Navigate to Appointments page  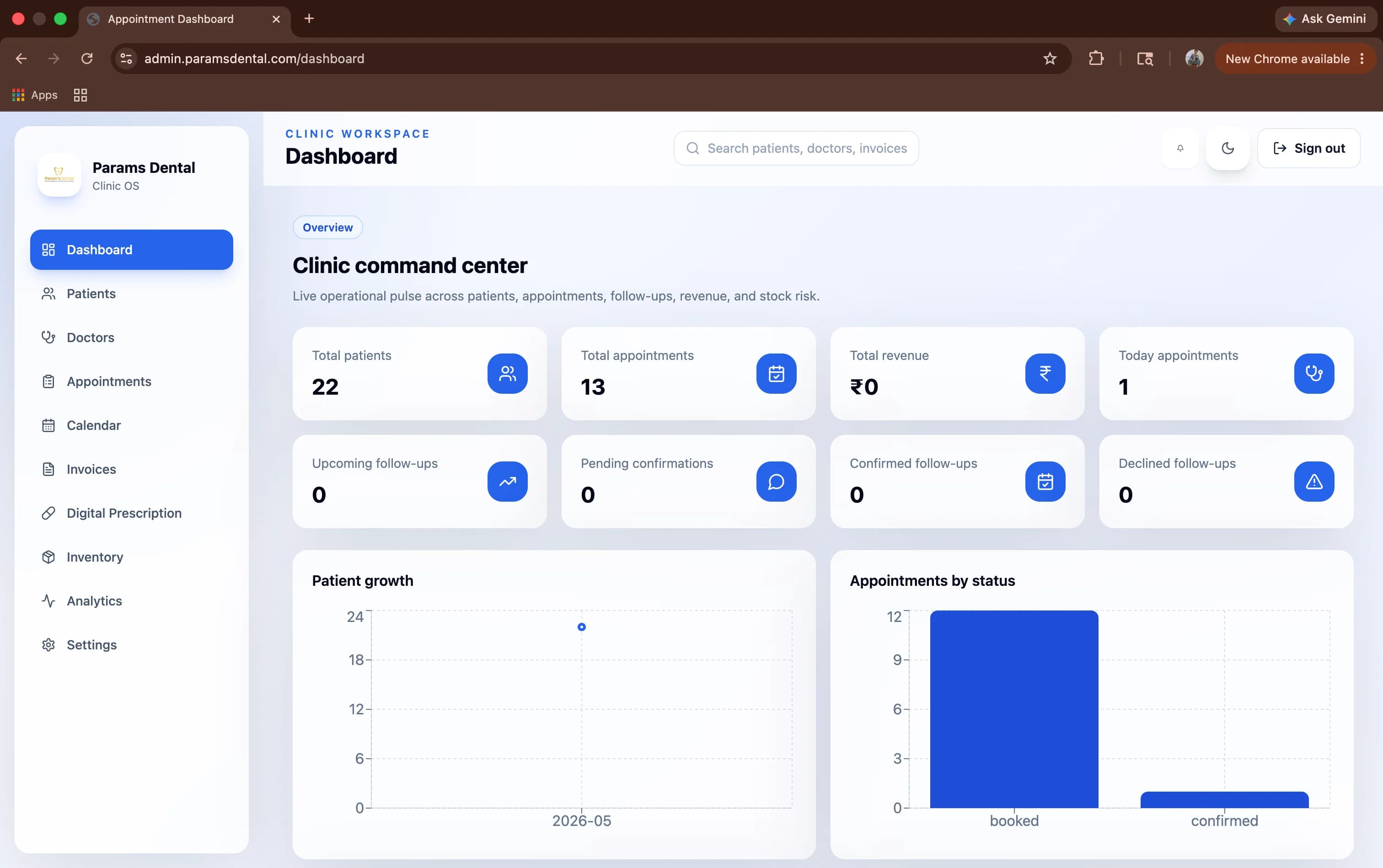tap(131, 381)
